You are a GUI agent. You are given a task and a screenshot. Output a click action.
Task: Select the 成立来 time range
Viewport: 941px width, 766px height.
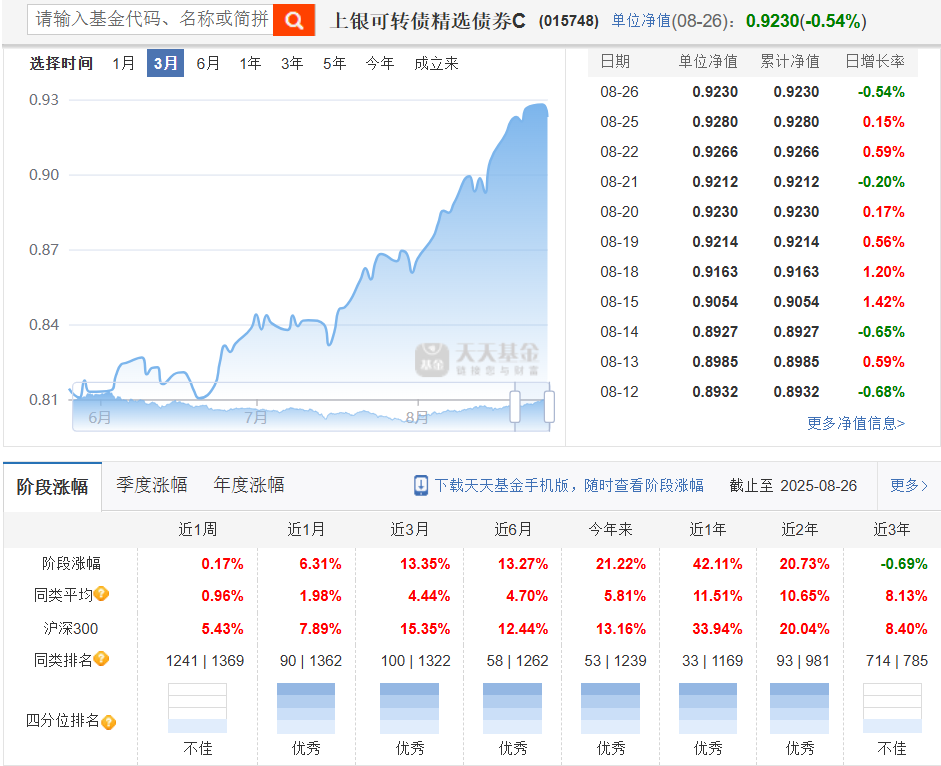(436, 63)
